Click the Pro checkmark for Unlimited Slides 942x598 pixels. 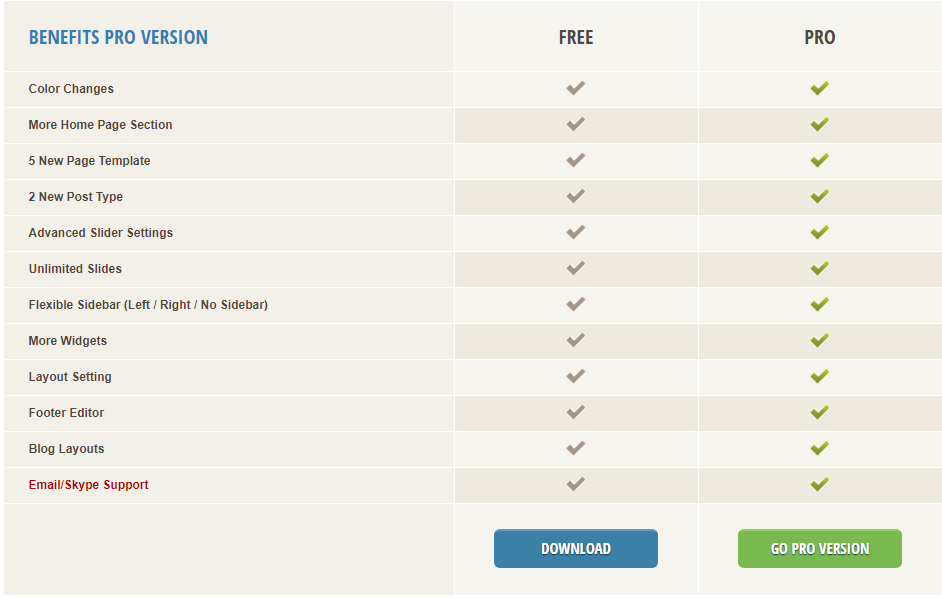coord(819,268)
